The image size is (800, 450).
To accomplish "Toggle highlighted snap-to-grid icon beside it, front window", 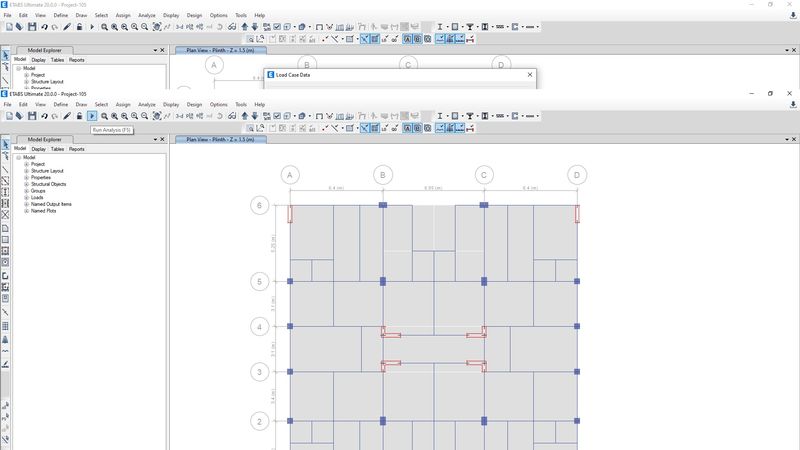I will tap(374, 128).
